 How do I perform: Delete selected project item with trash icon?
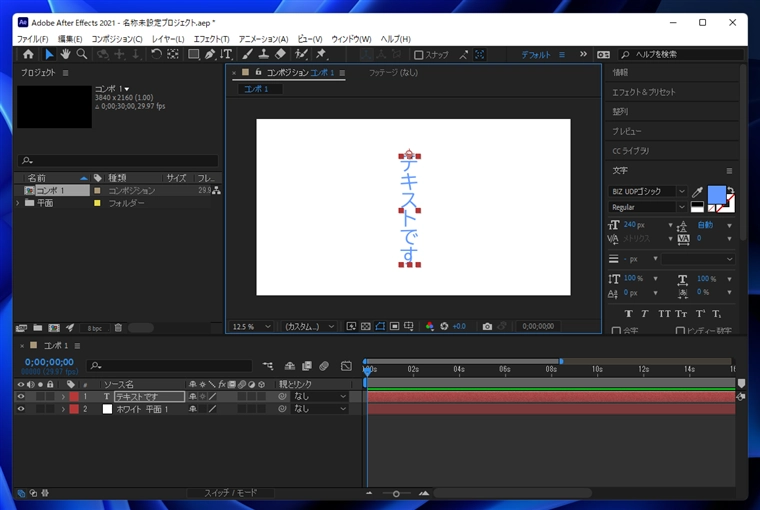pyautogui.click(x=118, y=328)
